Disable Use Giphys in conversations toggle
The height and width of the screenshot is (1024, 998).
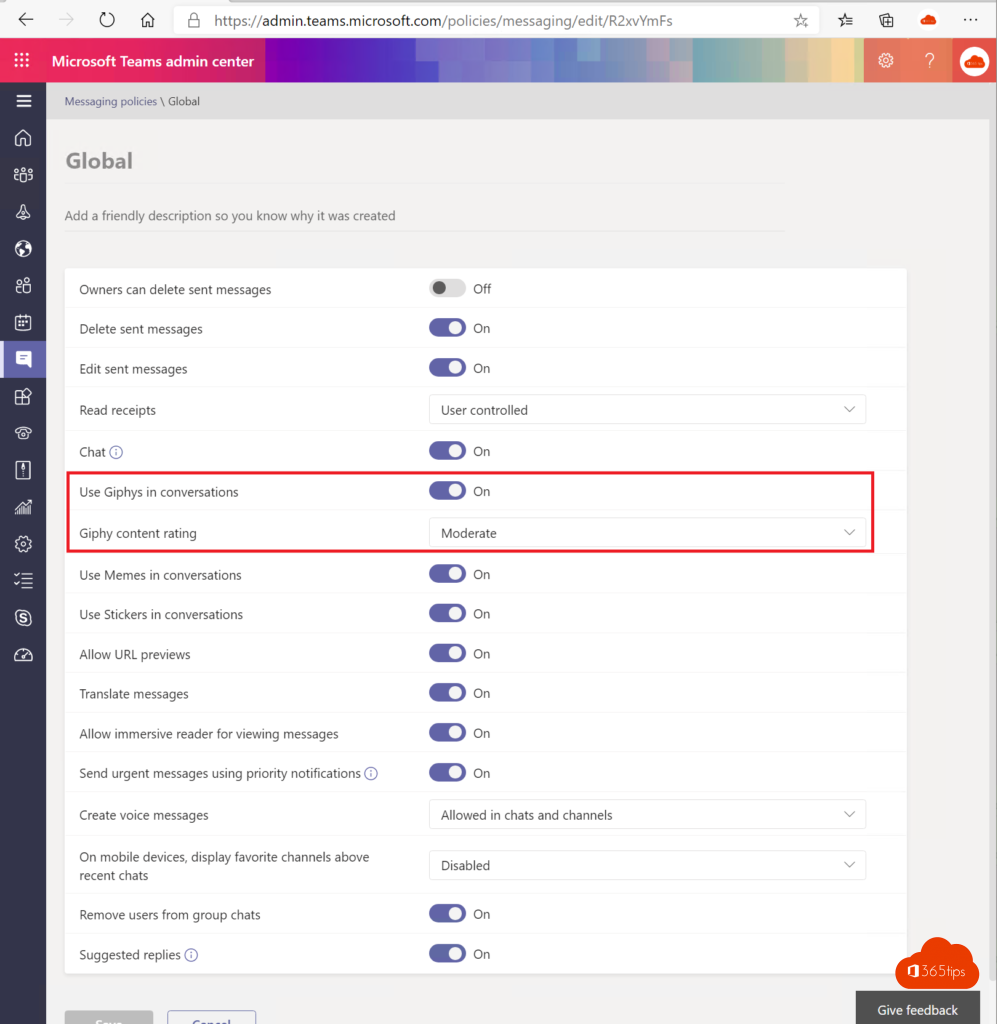click(447, 491)
